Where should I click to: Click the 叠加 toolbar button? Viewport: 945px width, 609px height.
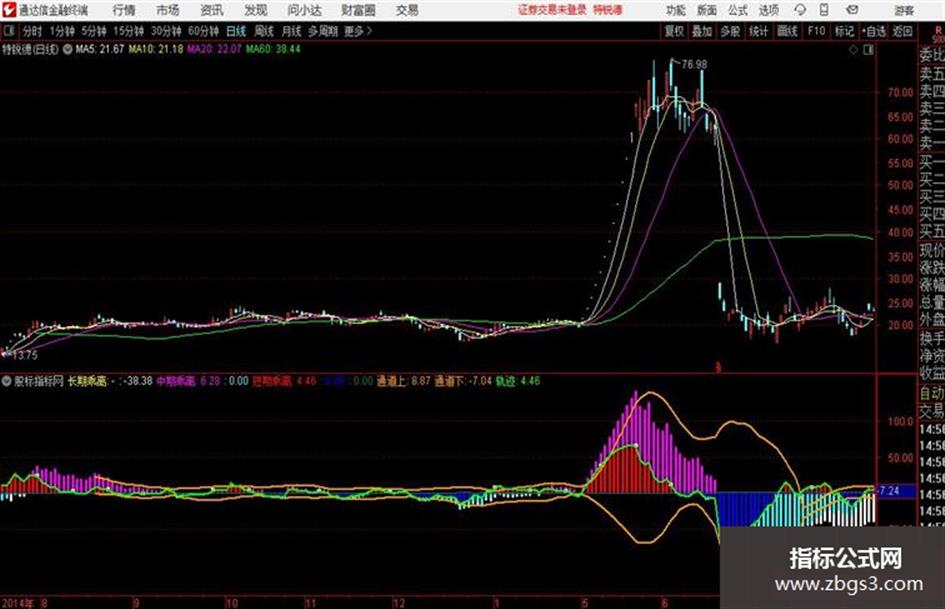(x=702, y=31)
